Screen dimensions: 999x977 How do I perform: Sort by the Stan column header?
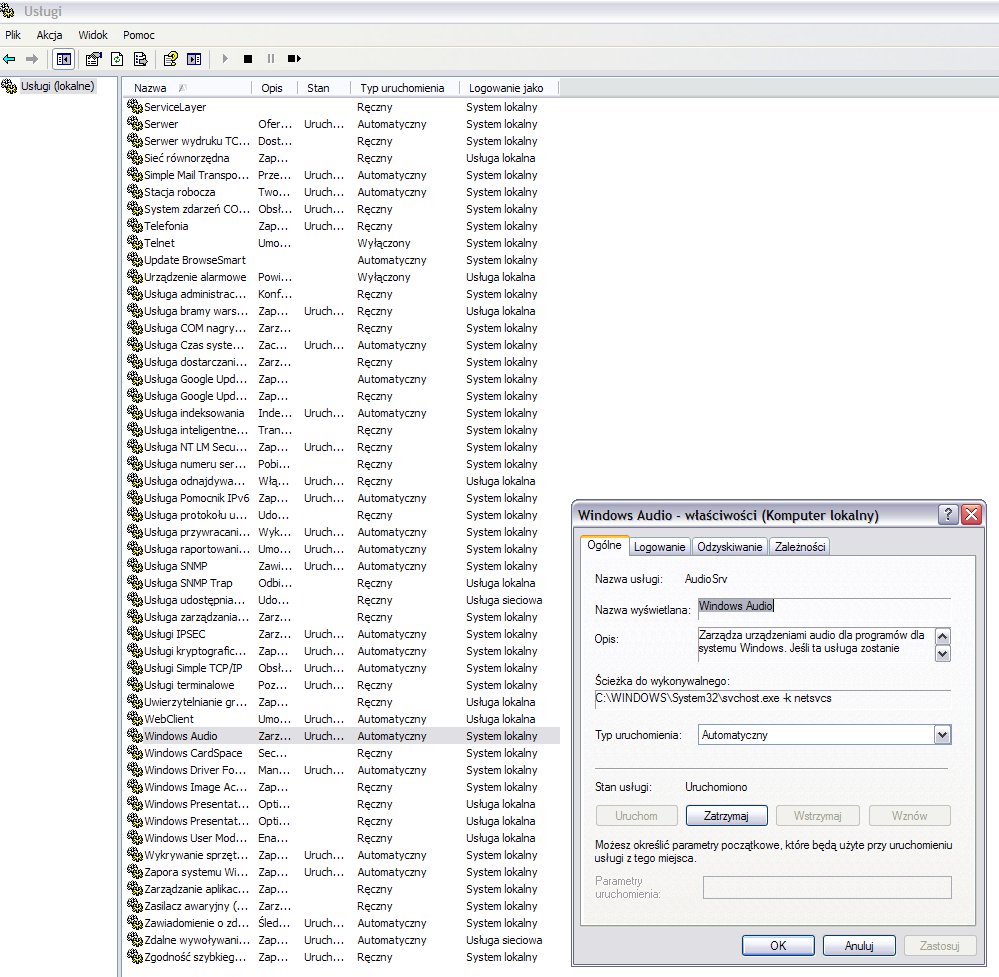(x=324, y=88)
